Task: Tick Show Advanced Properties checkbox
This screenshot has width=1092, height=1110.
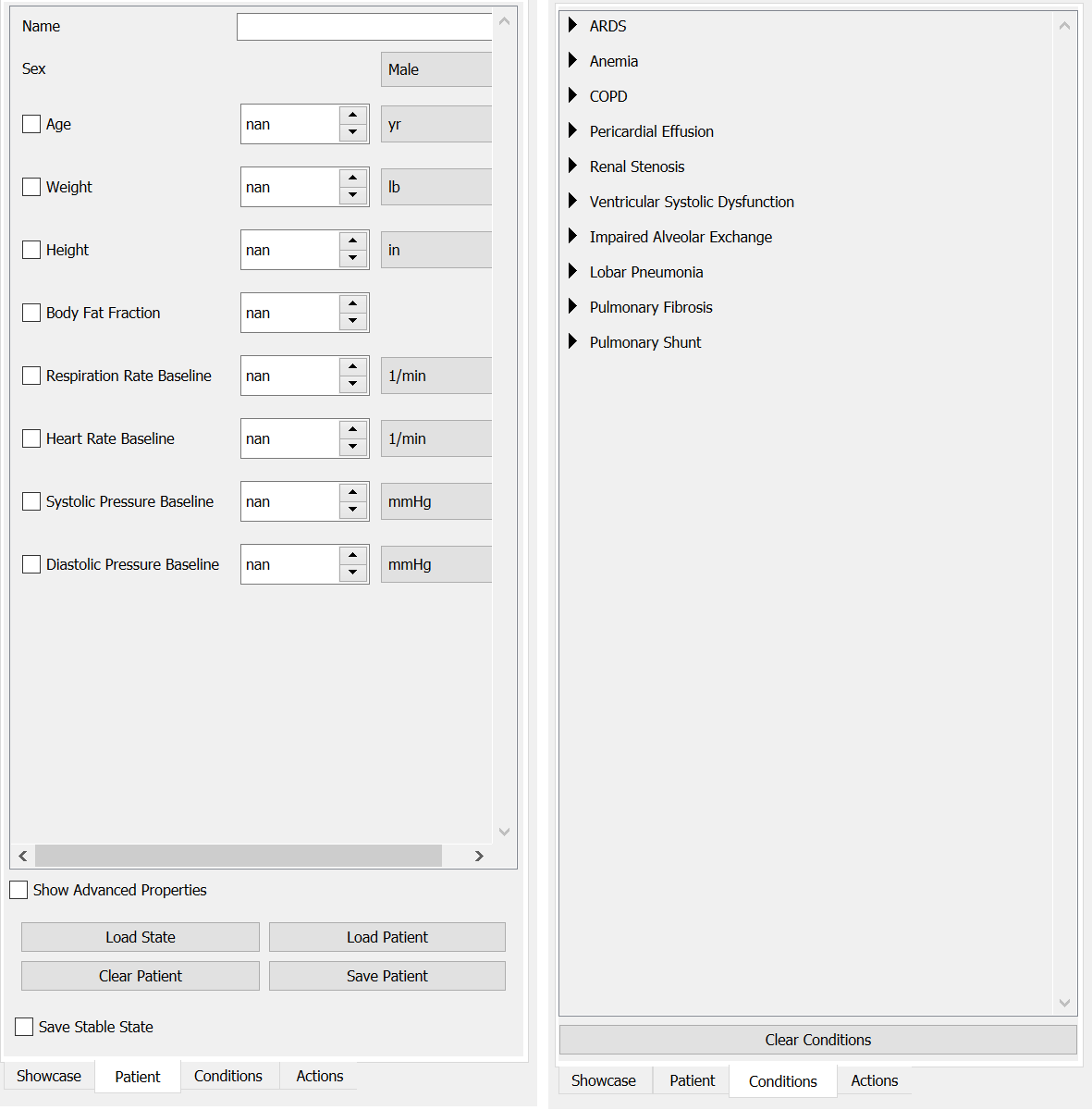Action: [x=18, y=890]
